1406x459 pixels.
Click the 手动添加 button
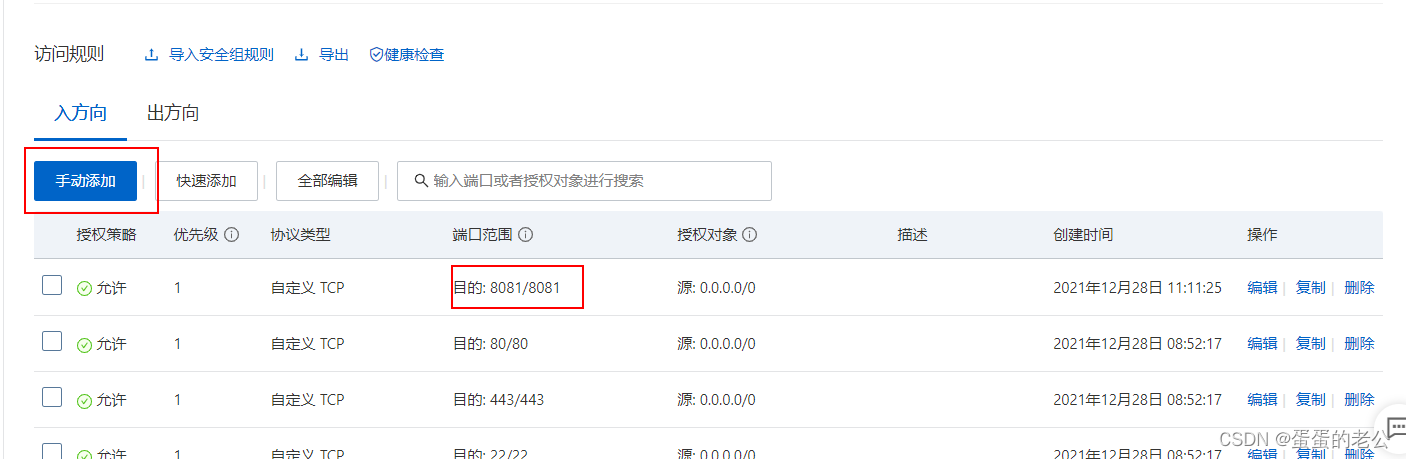pos(85,181)
